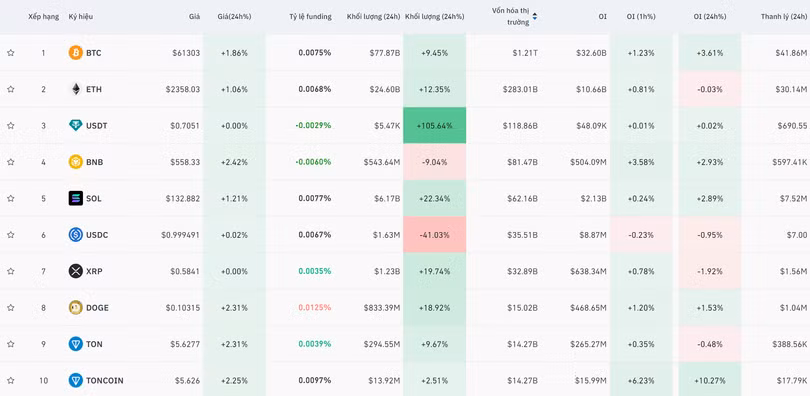Viewport: 810px width, 396px height.
Task: Sort by OI (24h%) header
Action: pos(710,17)
